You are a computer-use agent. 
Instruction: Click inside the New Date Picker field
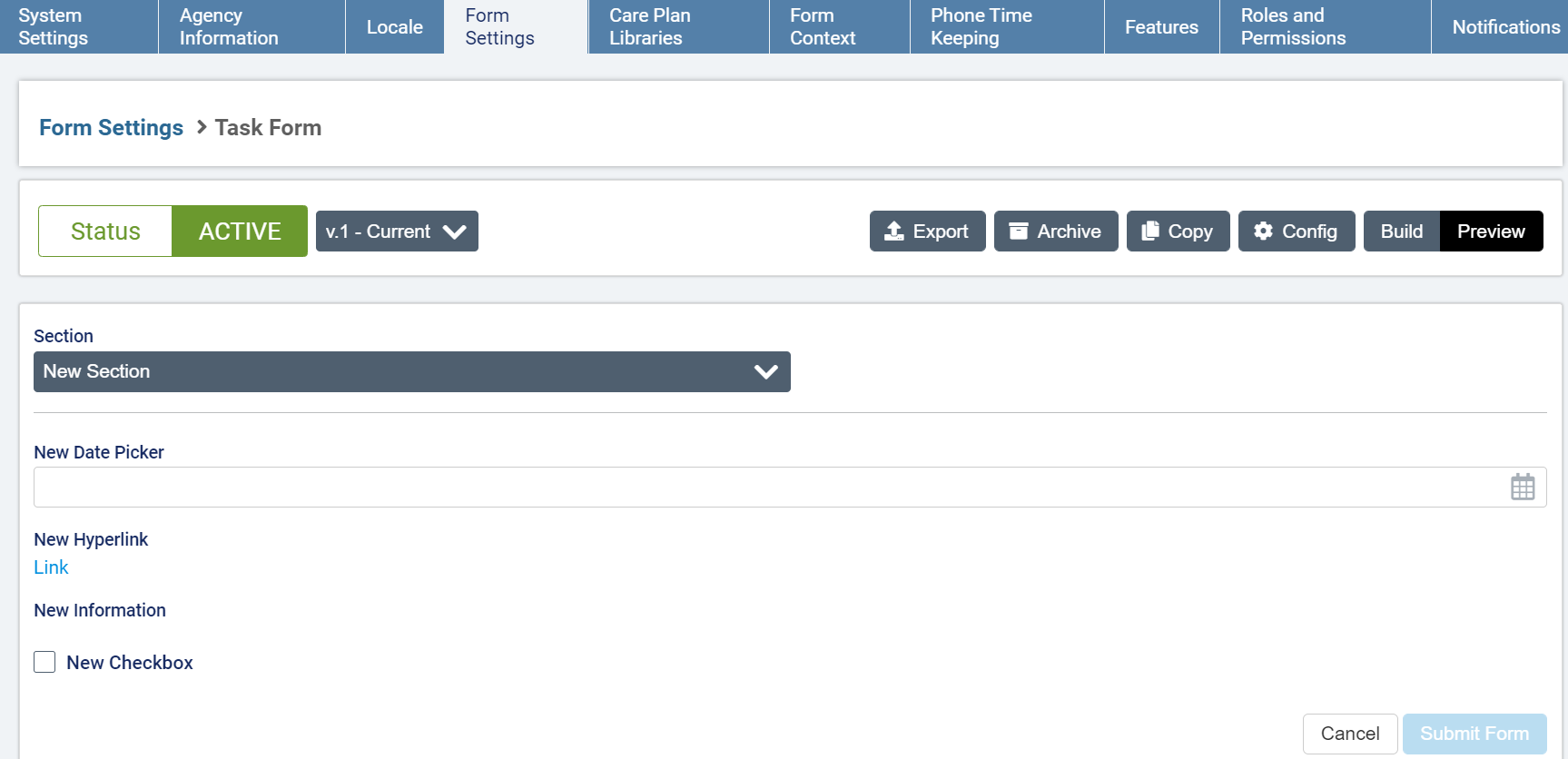763,488
